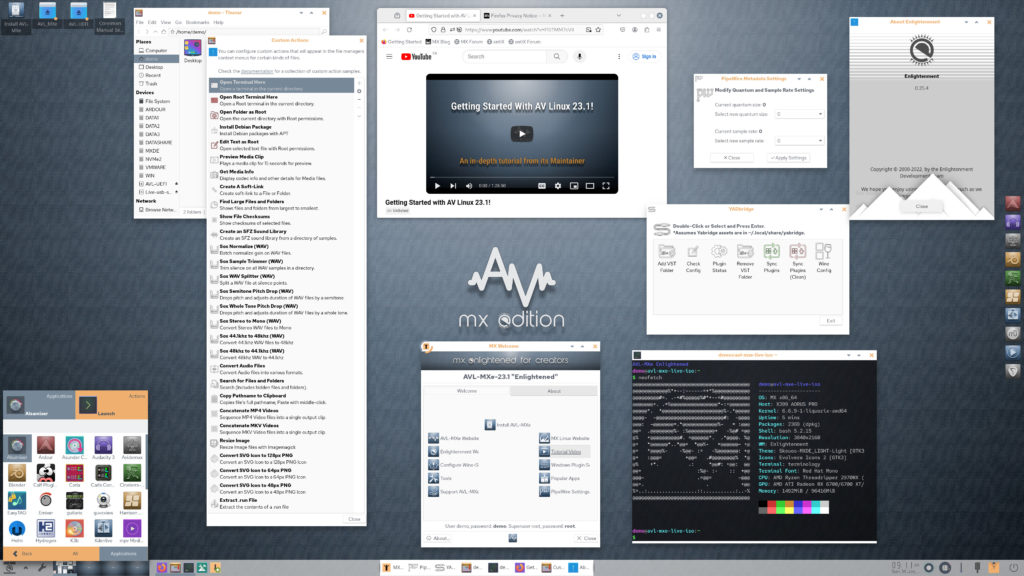Launch K3b from the application menu
This screenshot has height=576, width=1024.
(74, 531)
